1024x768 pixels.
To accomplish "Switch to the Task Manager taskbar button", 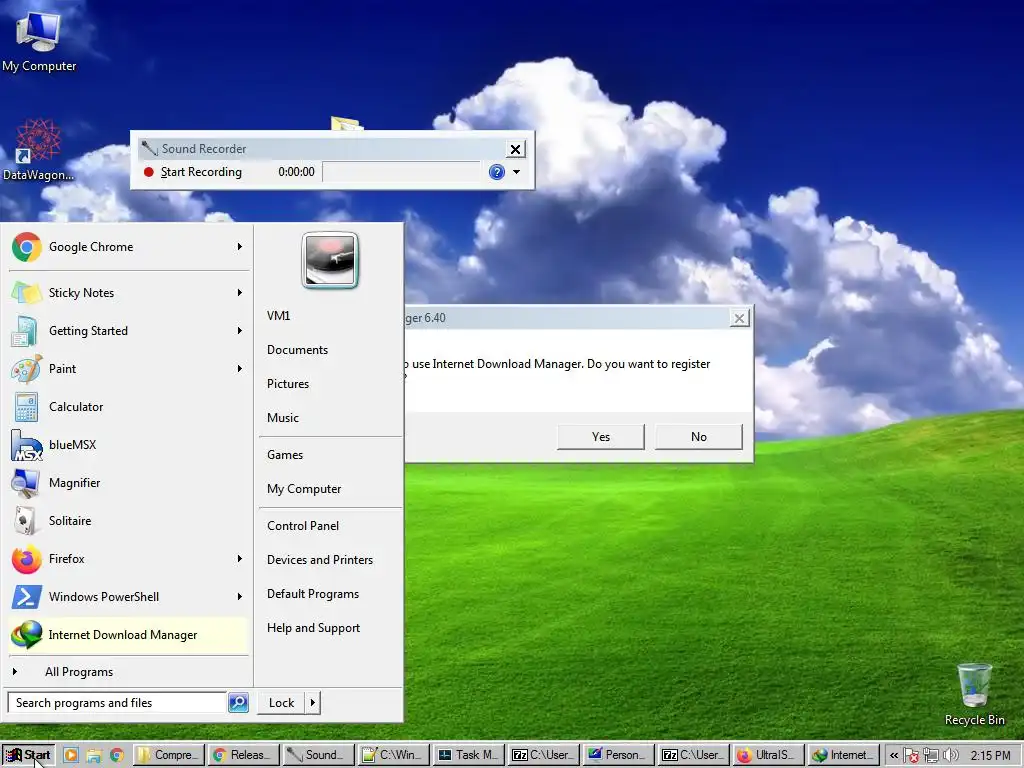I will point(469,755).
